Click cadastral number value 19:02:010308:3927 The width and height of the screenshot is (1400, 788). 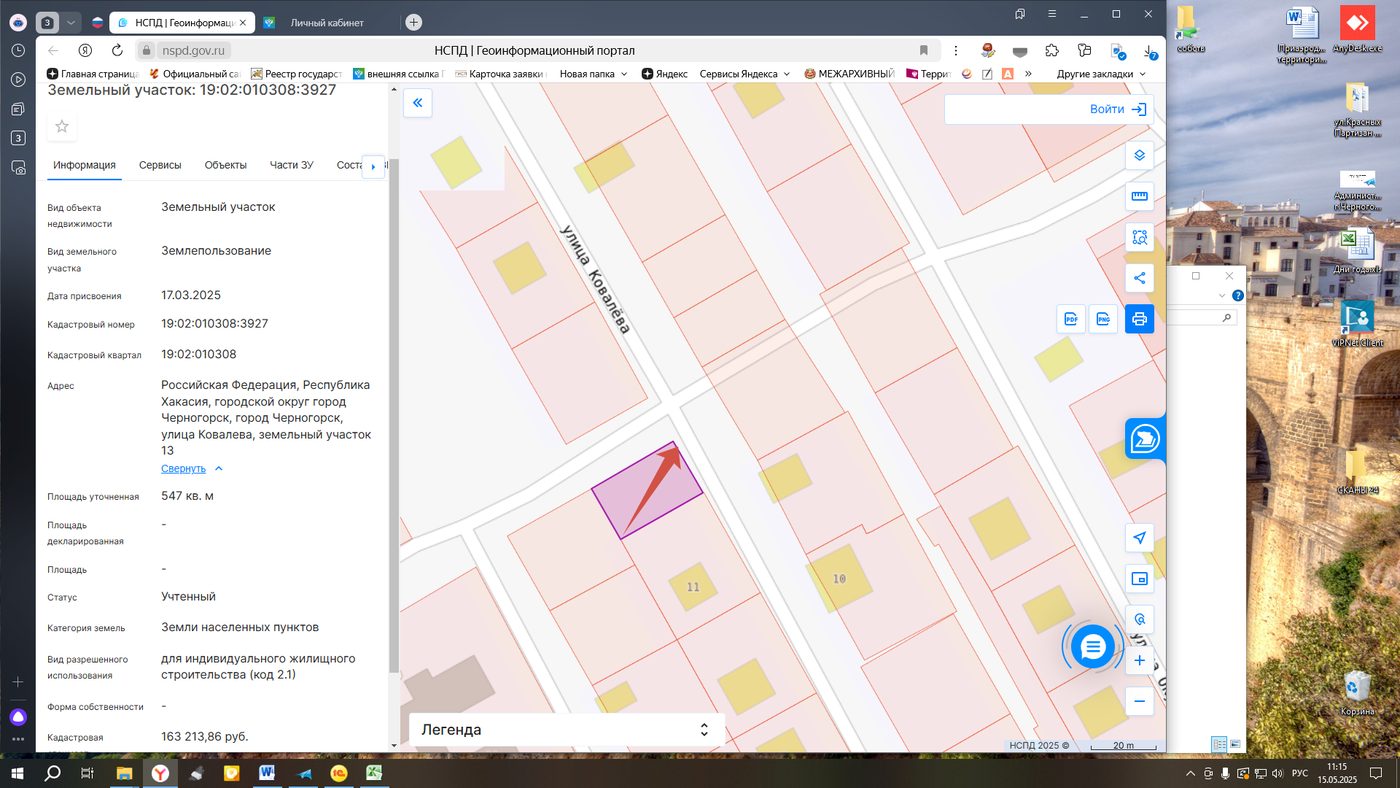[x=215, y=324]
